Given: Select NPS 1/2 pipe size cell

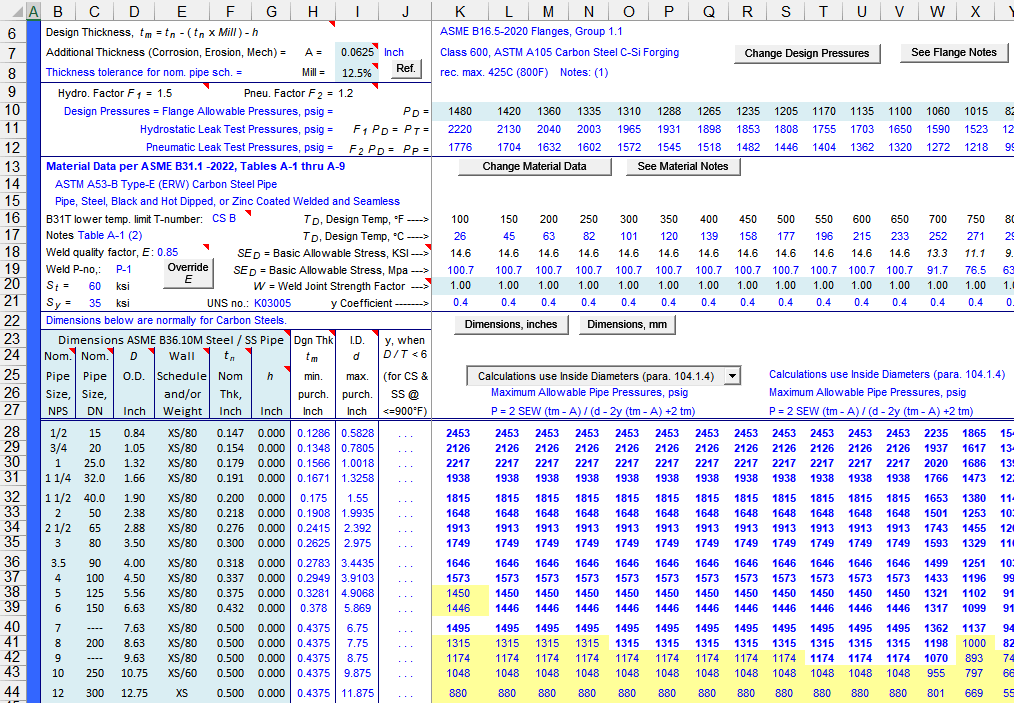Looking at the screenshot, I should [58, 433].
